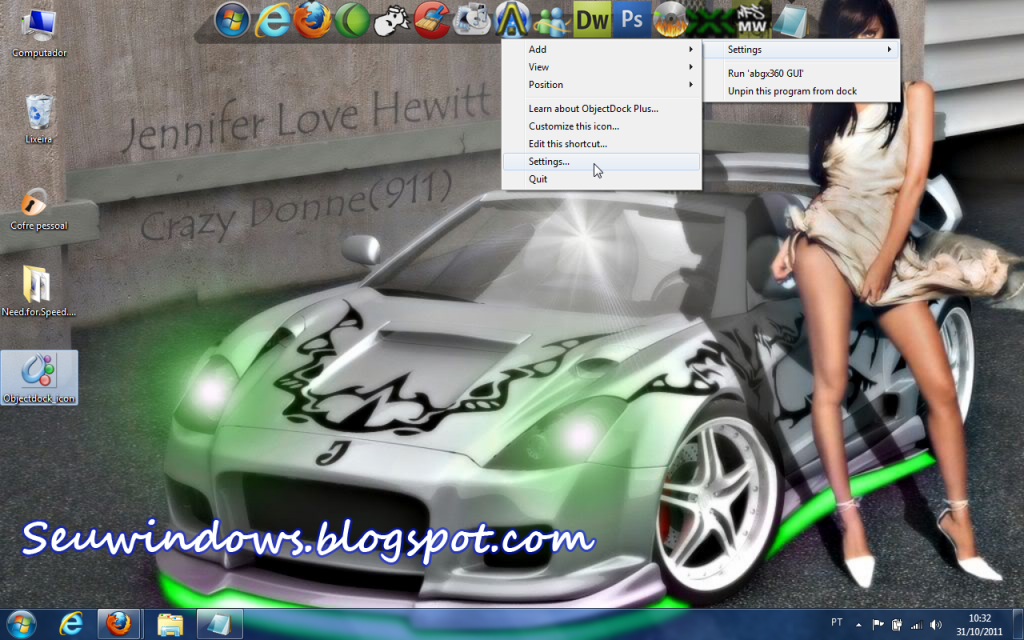Open Dreamweaver from the dock

tap(592, 18)
